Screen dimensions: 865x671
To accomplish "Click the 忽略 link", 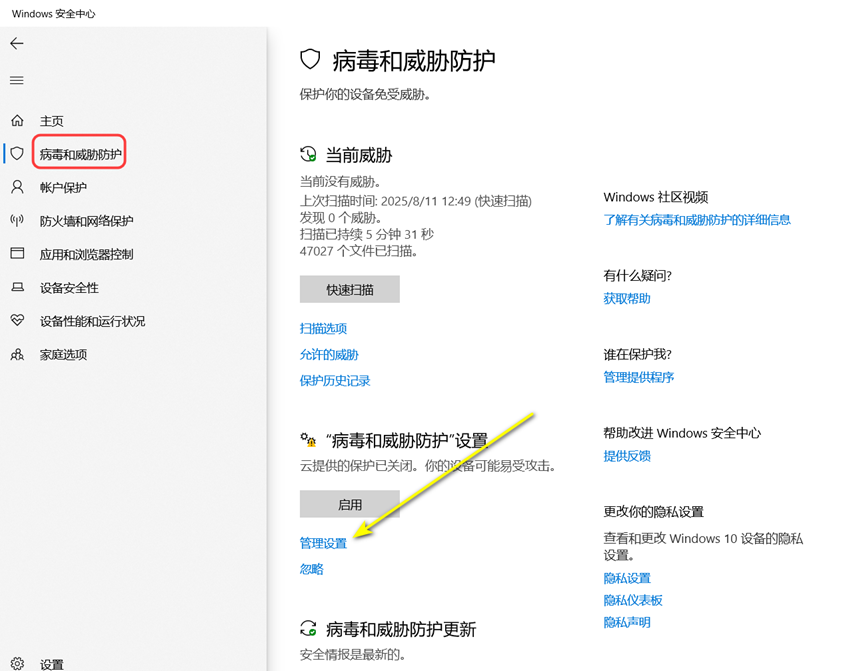I will coord(312,569).
